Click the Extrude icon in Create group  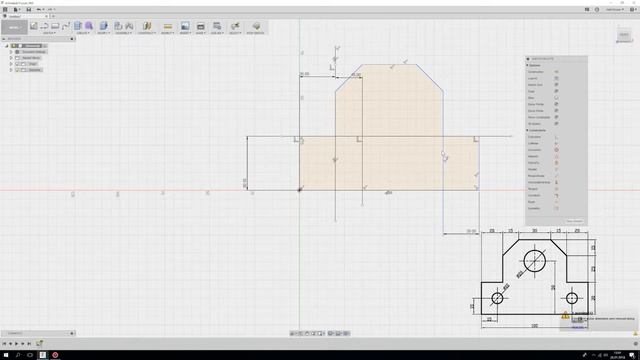click(x=78, y=26)
